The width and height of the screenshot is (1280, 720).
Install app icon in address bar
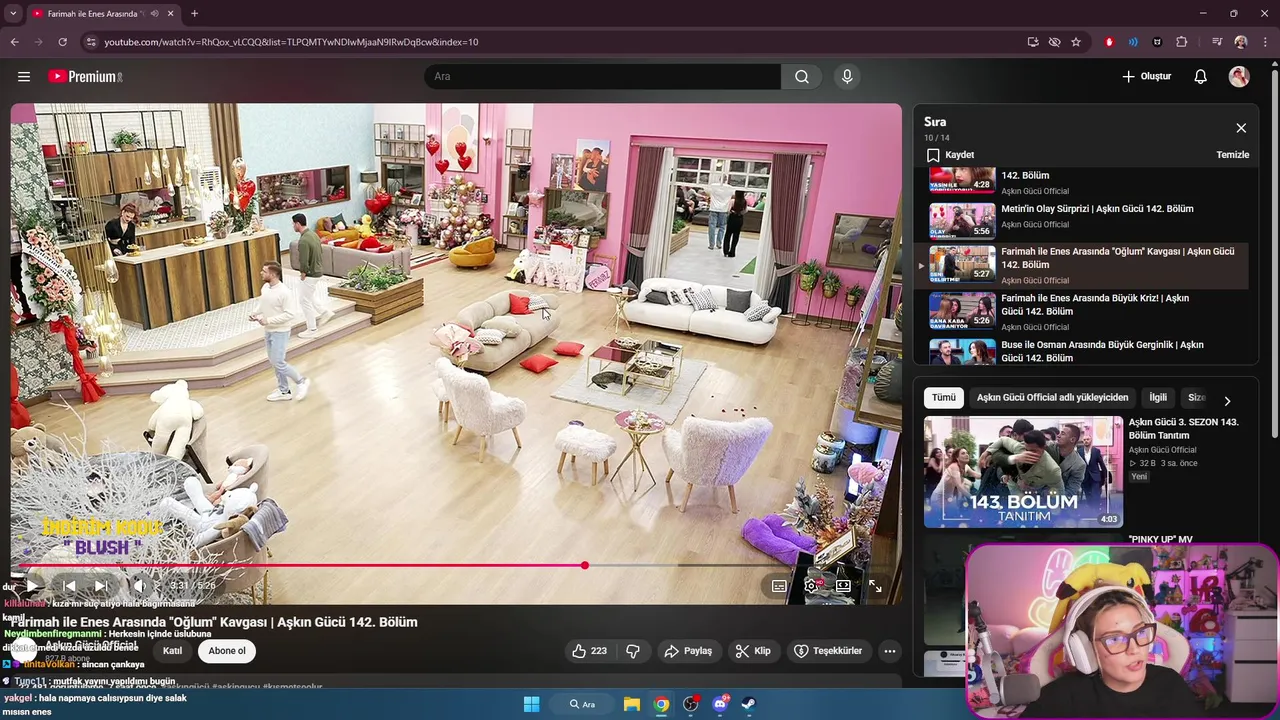pyautogui.click(x=1033, y=42)
